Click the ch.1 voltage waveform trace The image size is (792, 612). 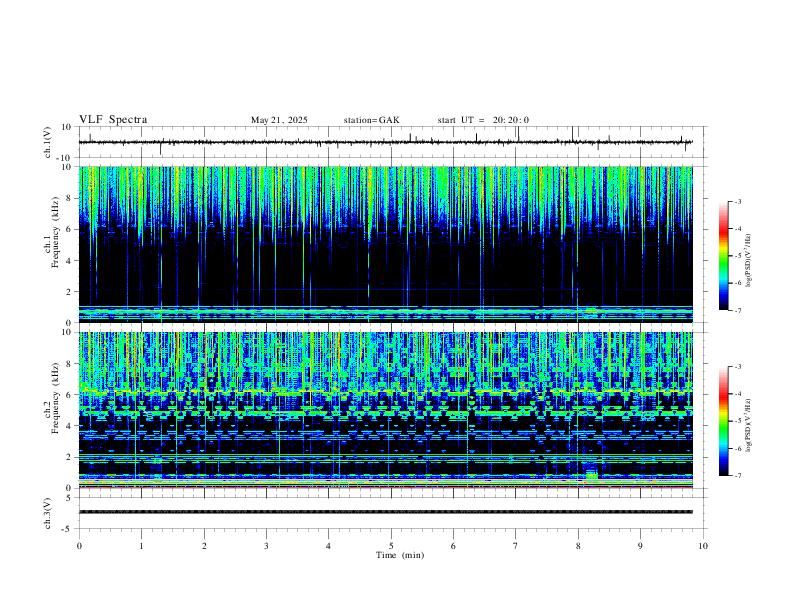(x=385, y=142)
